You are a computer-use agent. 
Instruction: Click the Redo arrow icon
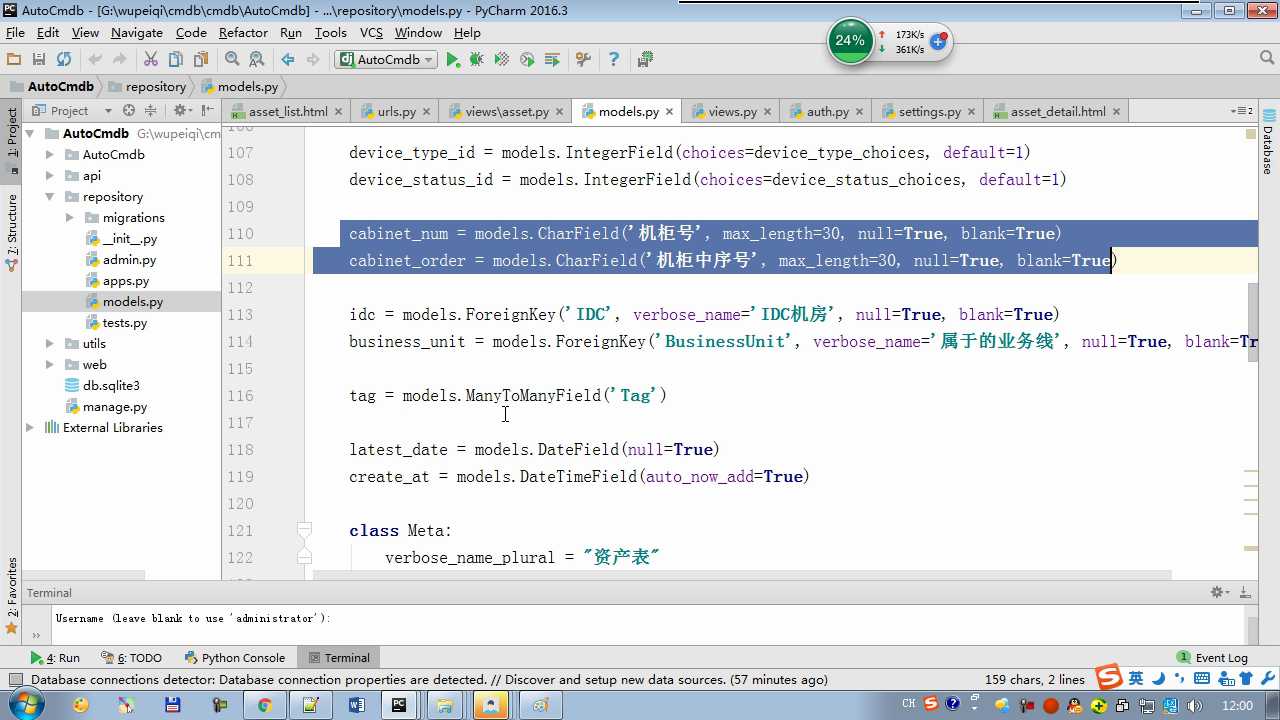[x=120, y=60]
